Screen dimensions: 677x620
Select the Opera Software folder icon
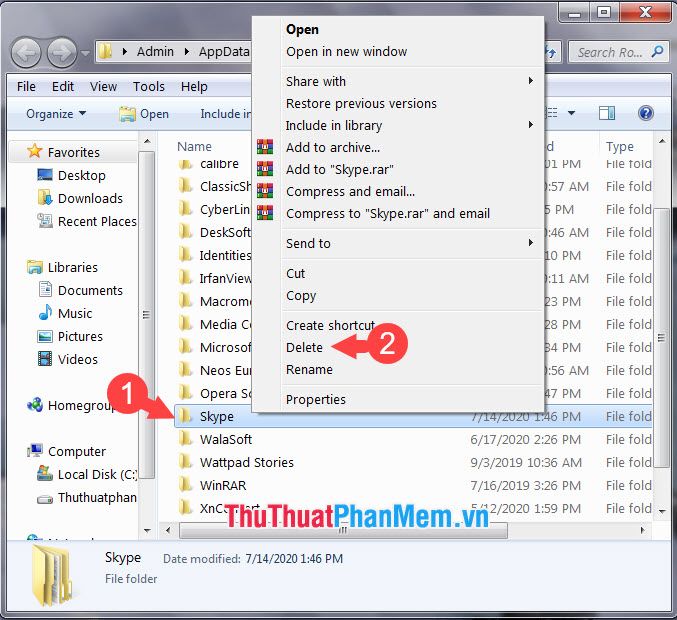pos(186,392)
